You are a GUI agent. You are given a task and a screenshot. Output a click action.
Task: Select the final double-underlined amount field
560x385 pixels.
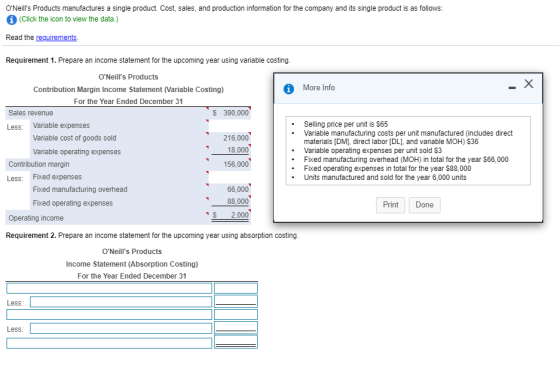tap(236, 342)
